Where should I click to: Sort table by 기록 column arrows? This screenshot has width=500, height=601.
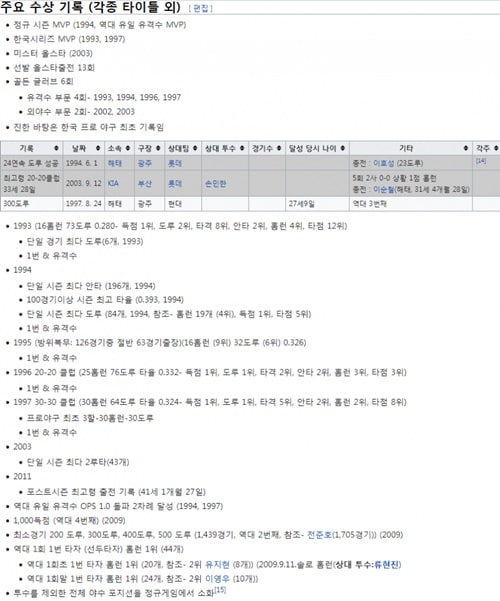(56, 148)
